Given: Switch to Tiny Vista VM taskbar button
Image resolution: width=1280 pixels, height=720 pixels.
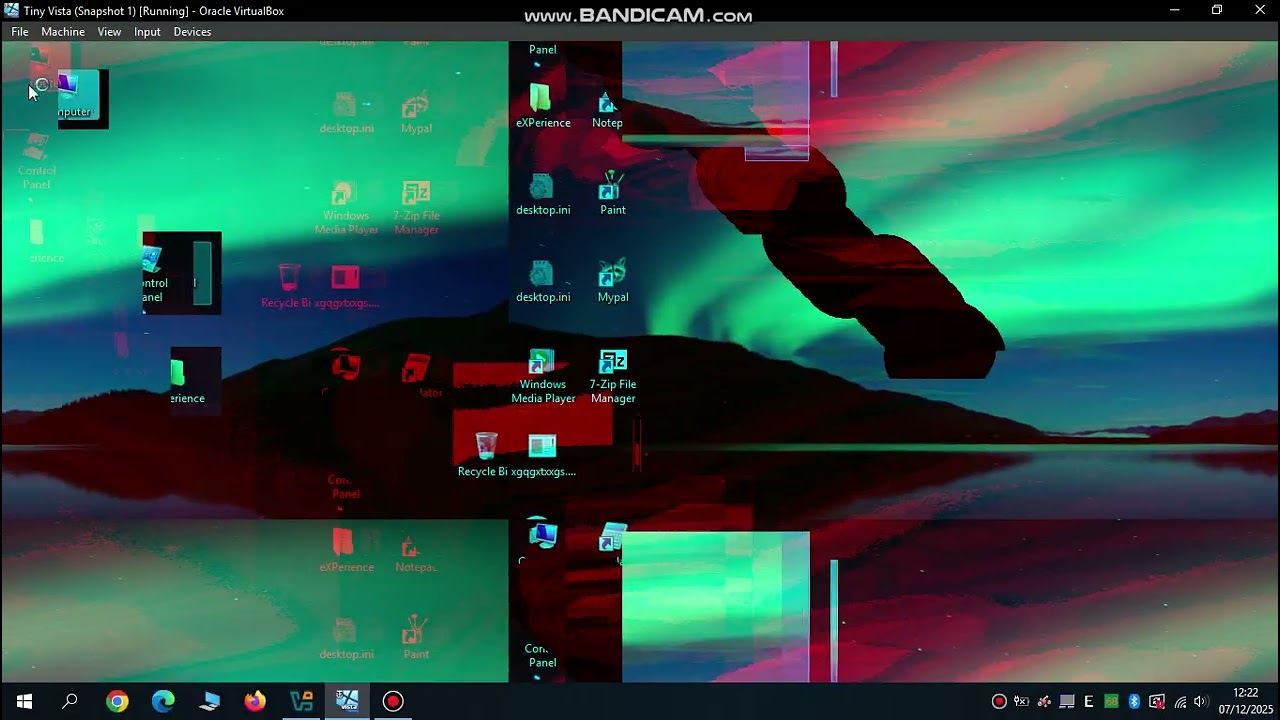Looking at the screenshot, I should point(347,701).
